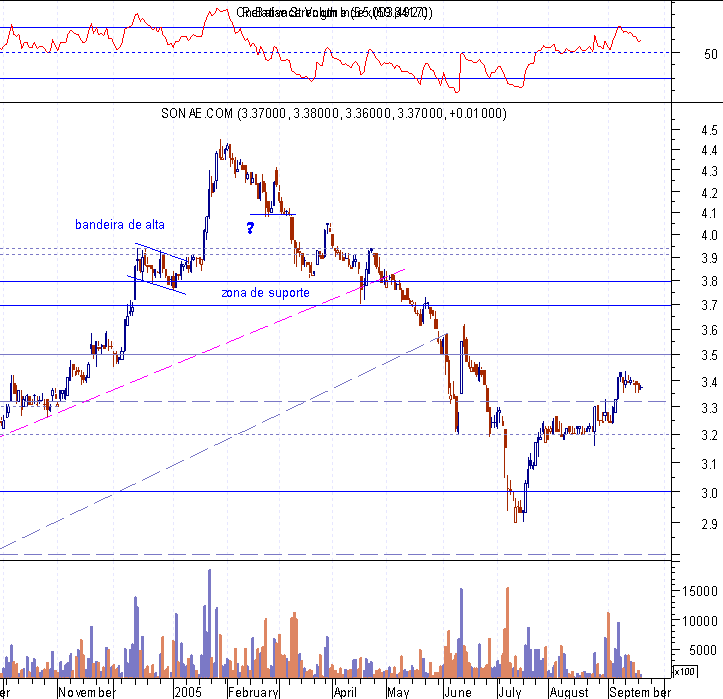Click the 3.6 price axis label
Image resolution: width=723 pixels, height=699 pixels.
point(709,330)
